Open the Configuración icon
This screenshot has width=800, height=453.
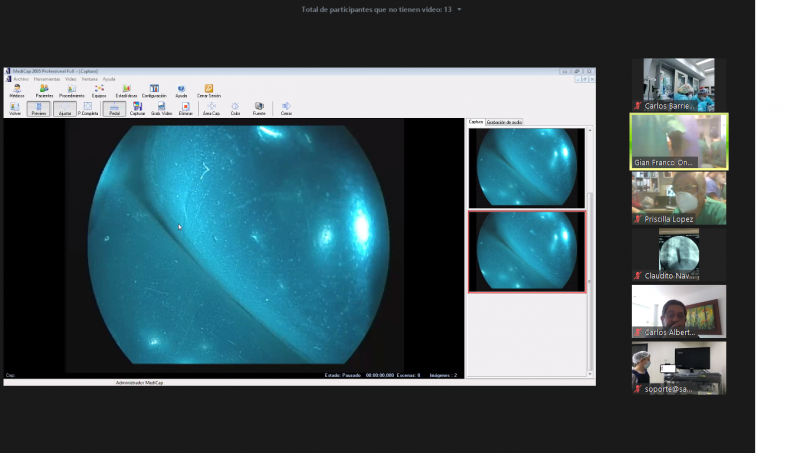pos(154,90)
